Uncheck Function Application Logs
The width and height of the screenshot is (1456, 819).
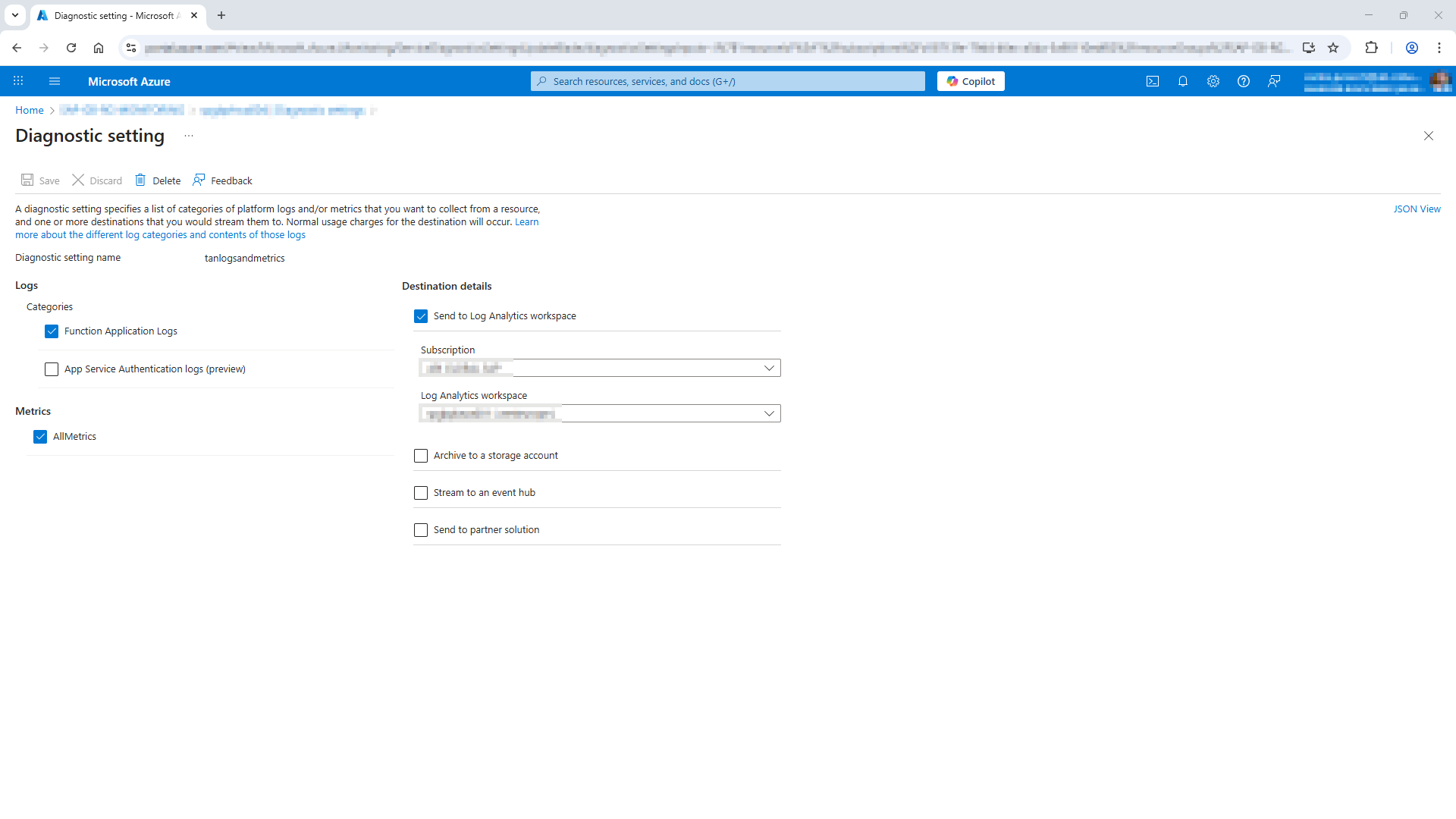52,331
